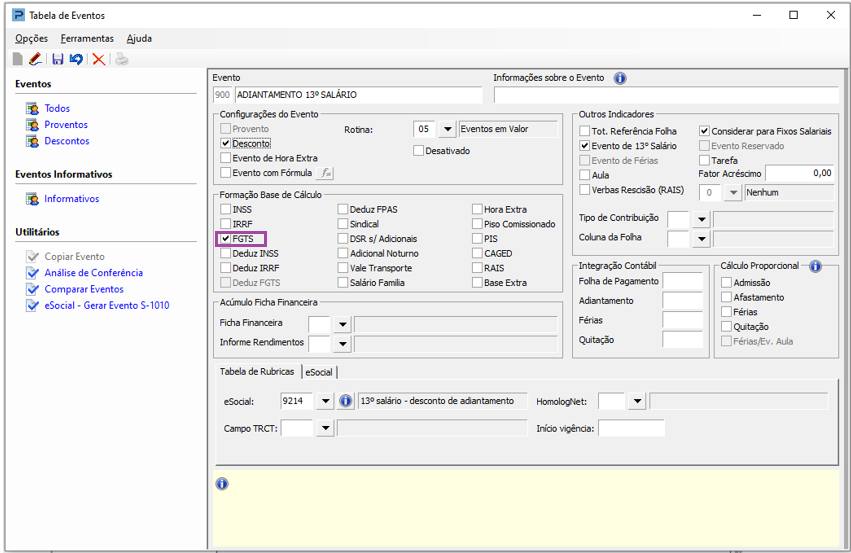Screen dimensions: 851x553
Task: Open the Ferramentas menu
Action: pyautogui.click(x=87, y=38)
